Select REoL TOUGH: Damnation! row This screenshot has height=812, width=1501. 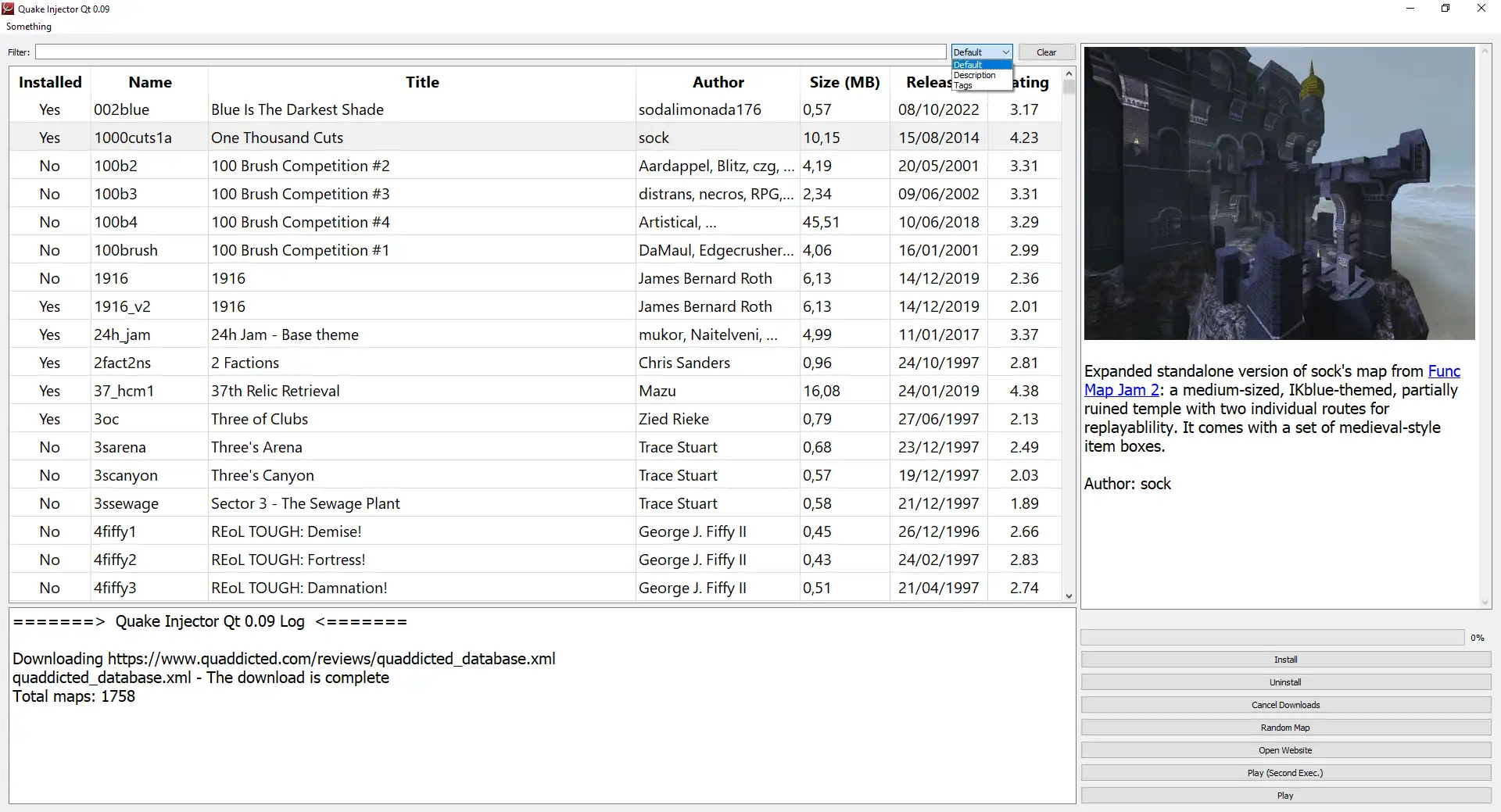[x=536, y=588]
